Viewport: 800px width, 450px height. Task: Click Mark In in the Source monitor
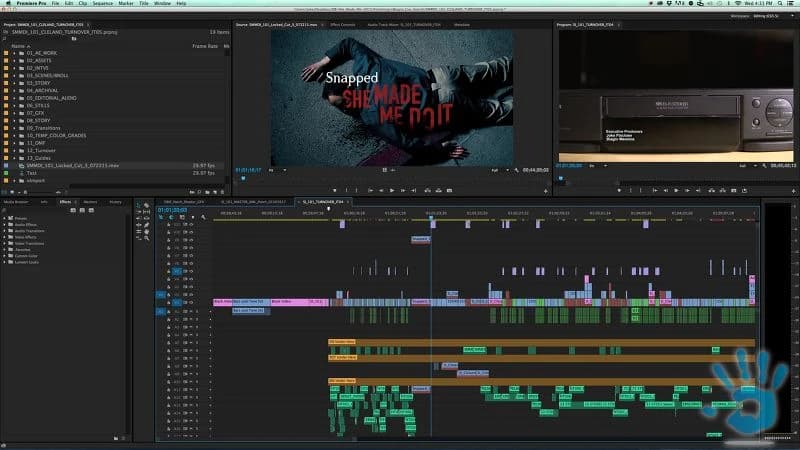click(x=346, y=190)
